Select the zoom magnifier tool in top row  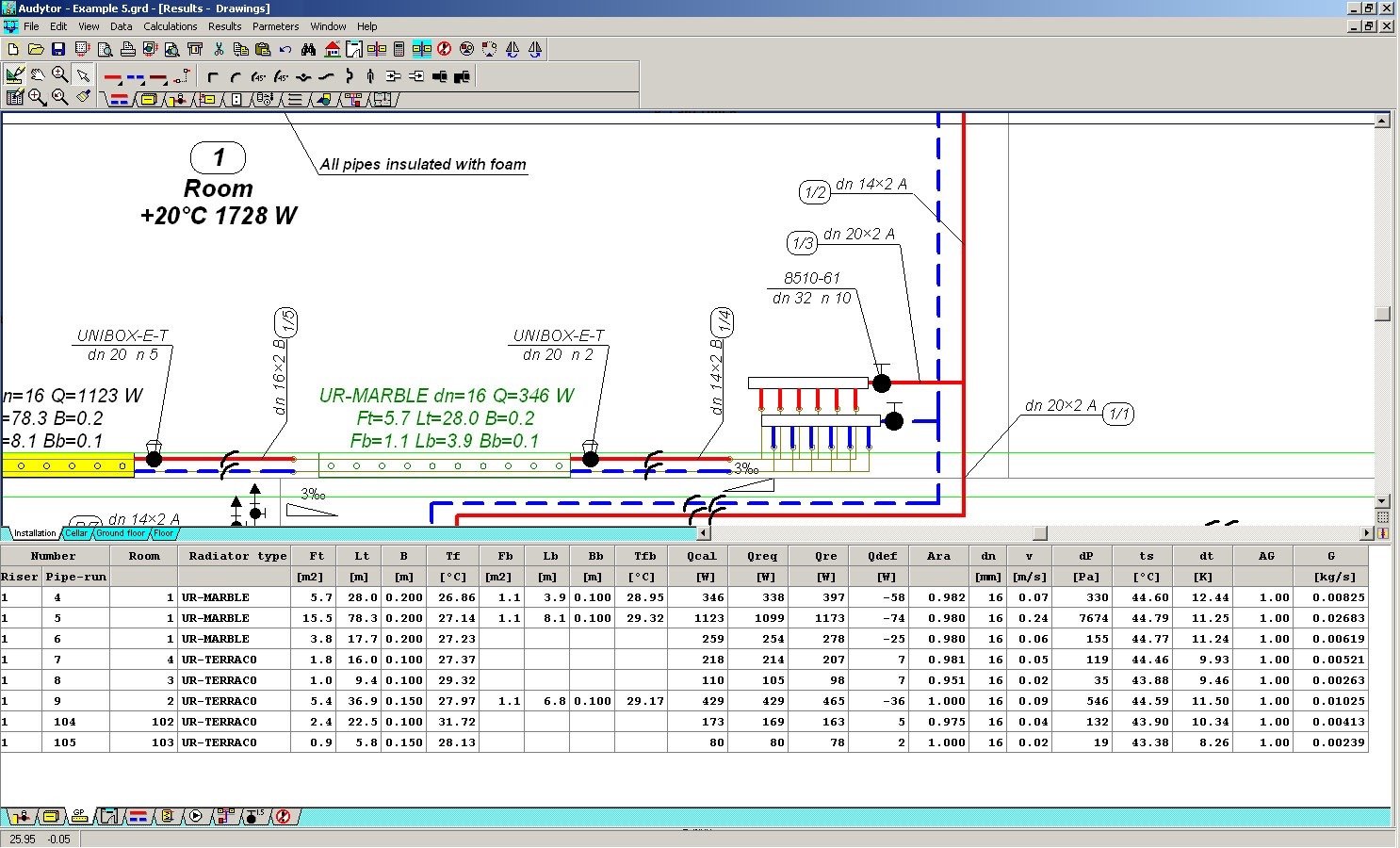pyautogui.click(x=60, y=75)
